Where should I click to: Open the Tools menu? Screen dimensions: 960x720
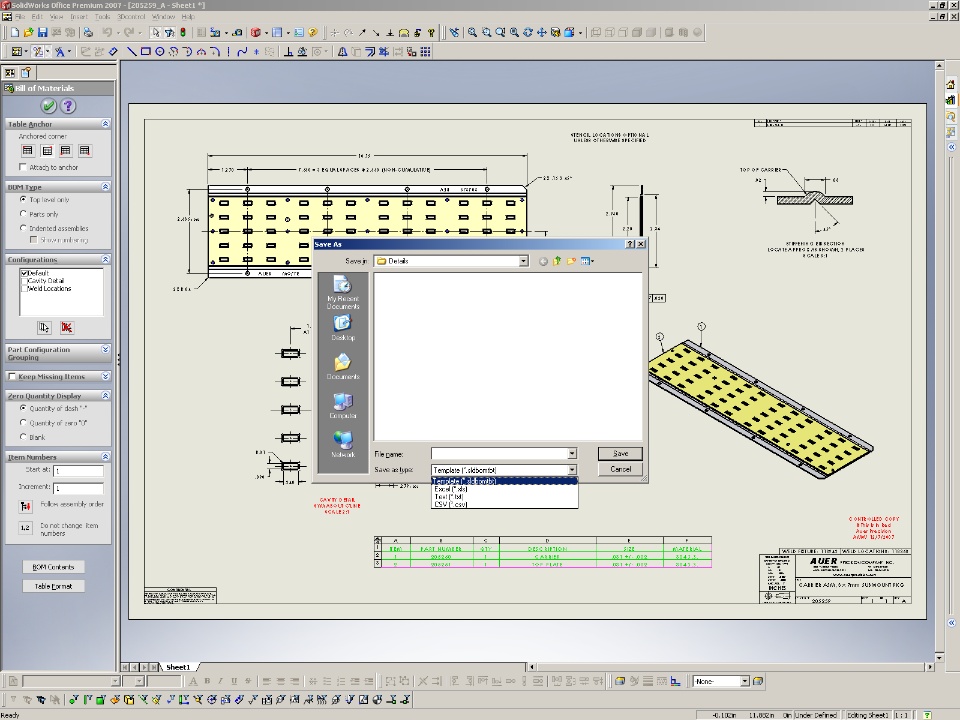tap(102, 17)
